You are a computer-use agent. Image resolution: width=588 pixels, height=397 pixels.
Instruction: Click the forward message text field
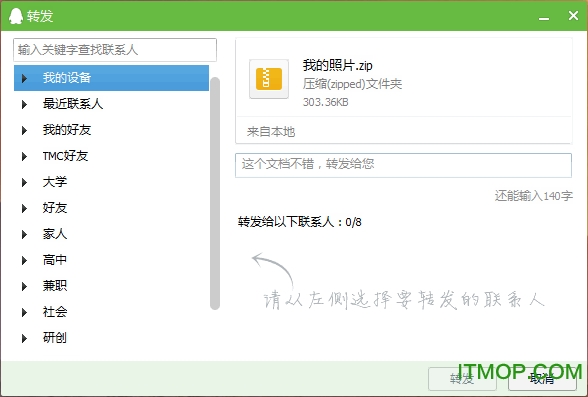click(x=404, y=165)
